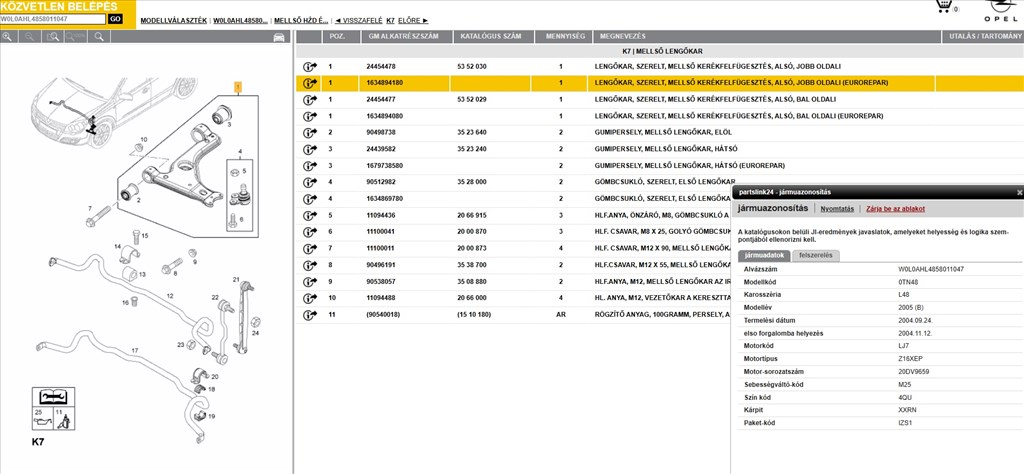Select the jármuadatok tab

point(763,256)
